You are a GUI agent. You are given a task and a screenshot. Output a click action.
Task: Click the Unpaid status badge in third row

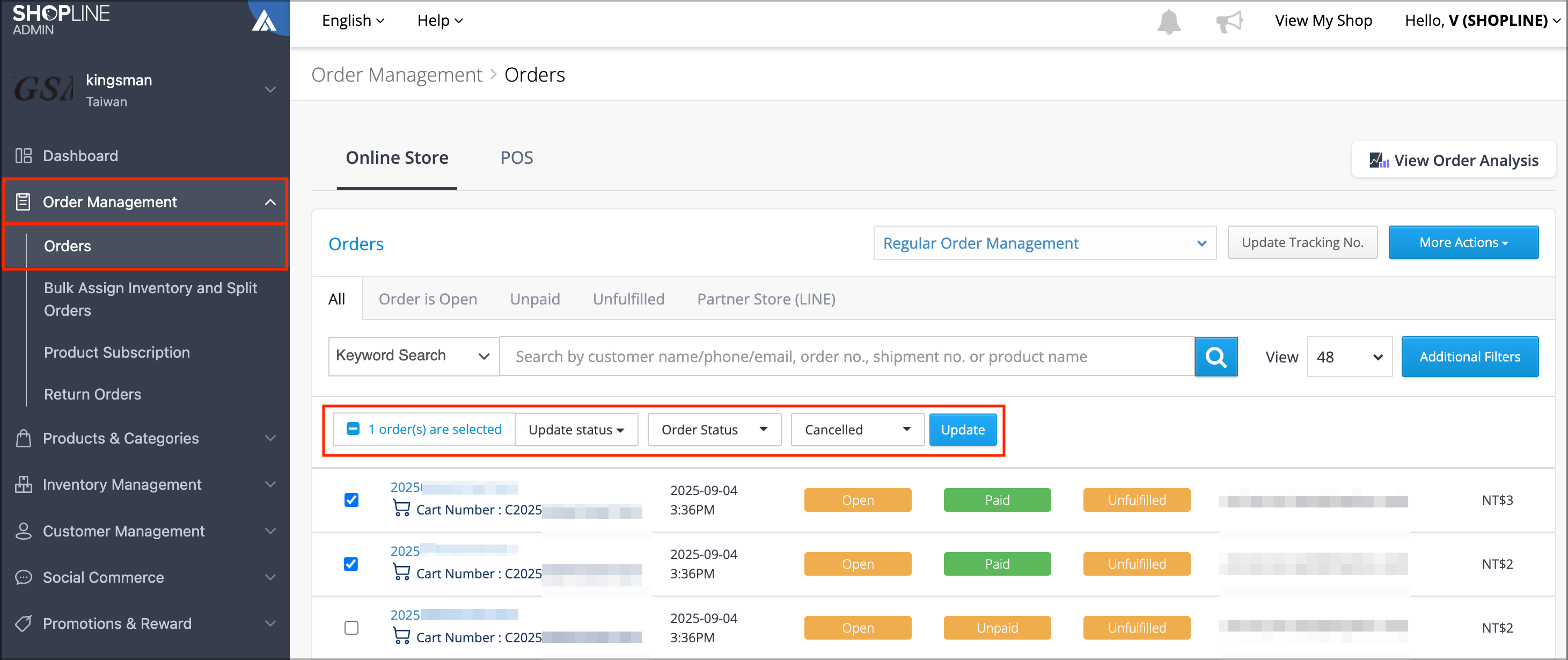[x=997, y=628]
